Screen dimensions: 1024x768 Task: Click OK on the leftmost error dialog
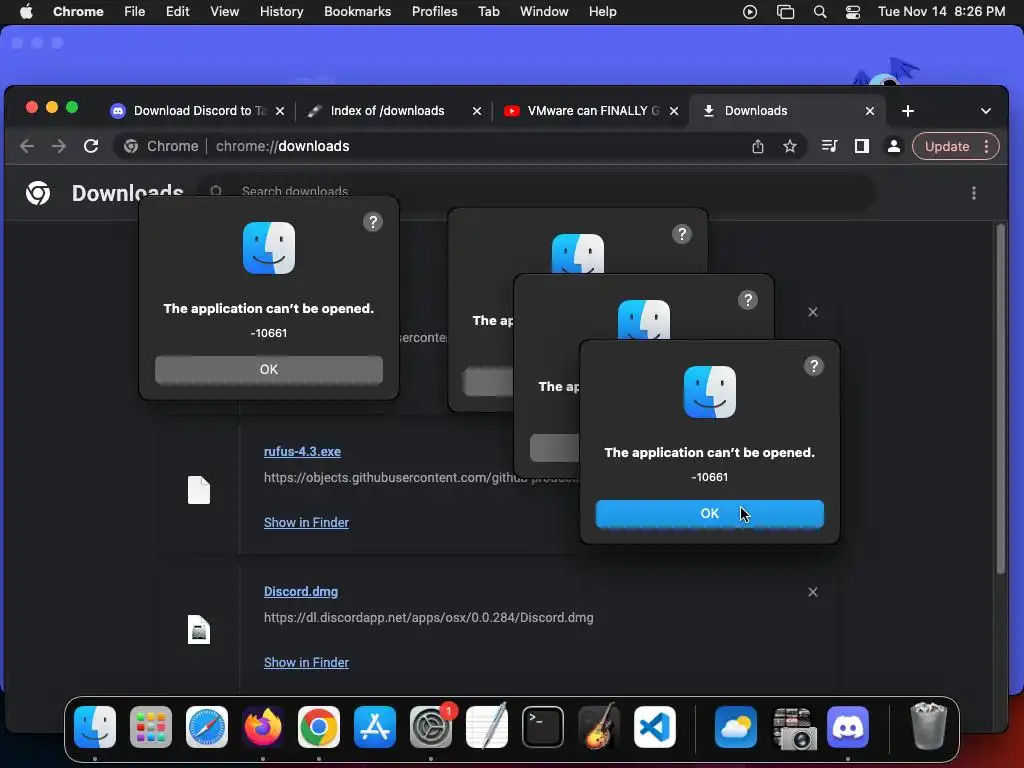point(268,370)
